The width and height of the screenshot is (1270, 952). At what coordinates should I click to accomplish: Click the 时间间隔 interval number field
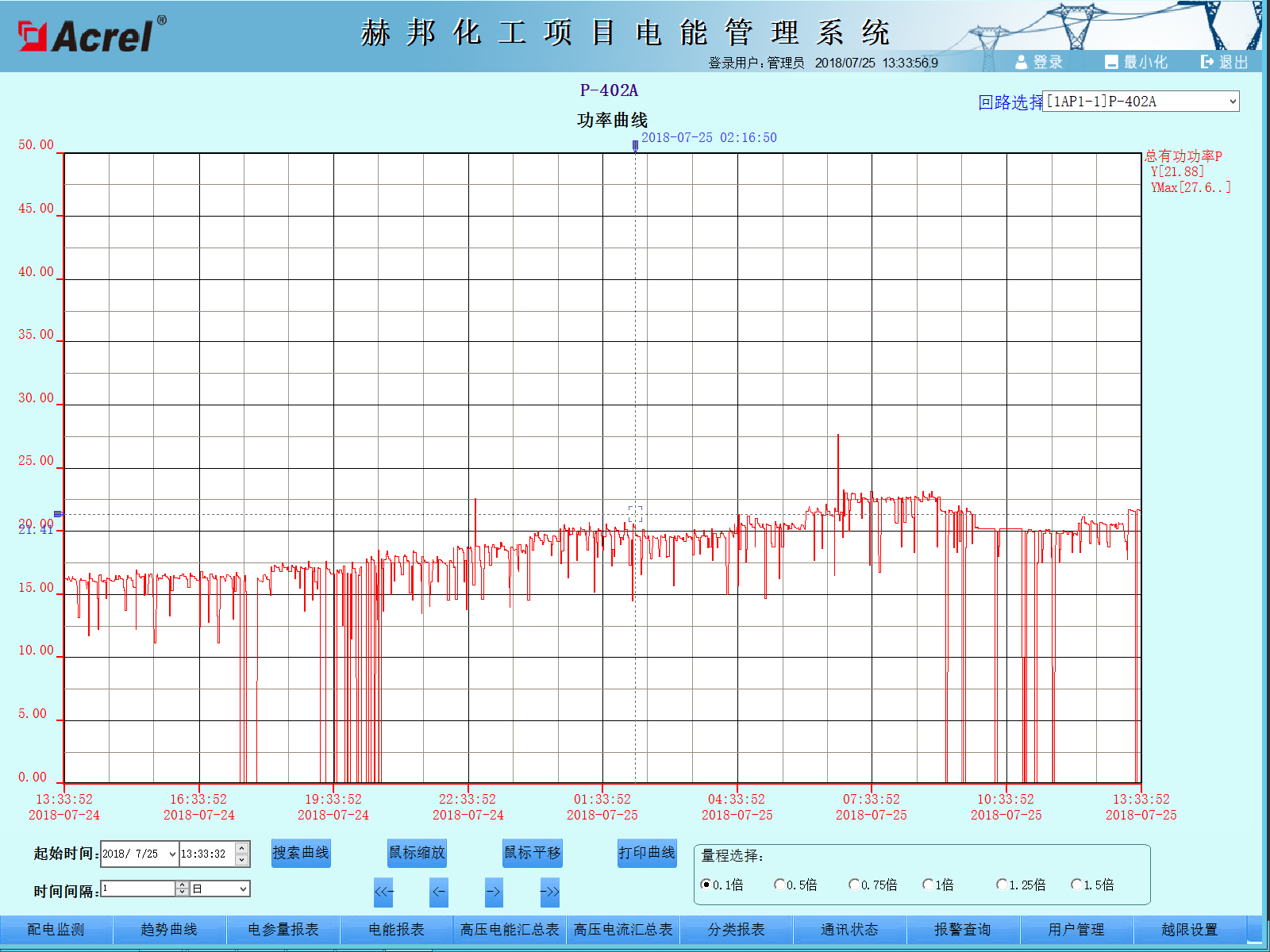pos(139,889)
